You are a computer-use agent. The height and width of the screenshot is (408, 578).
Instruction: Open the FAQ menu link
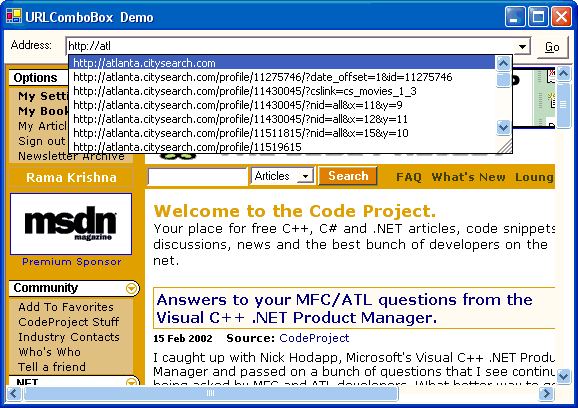(x=409, y=177)
